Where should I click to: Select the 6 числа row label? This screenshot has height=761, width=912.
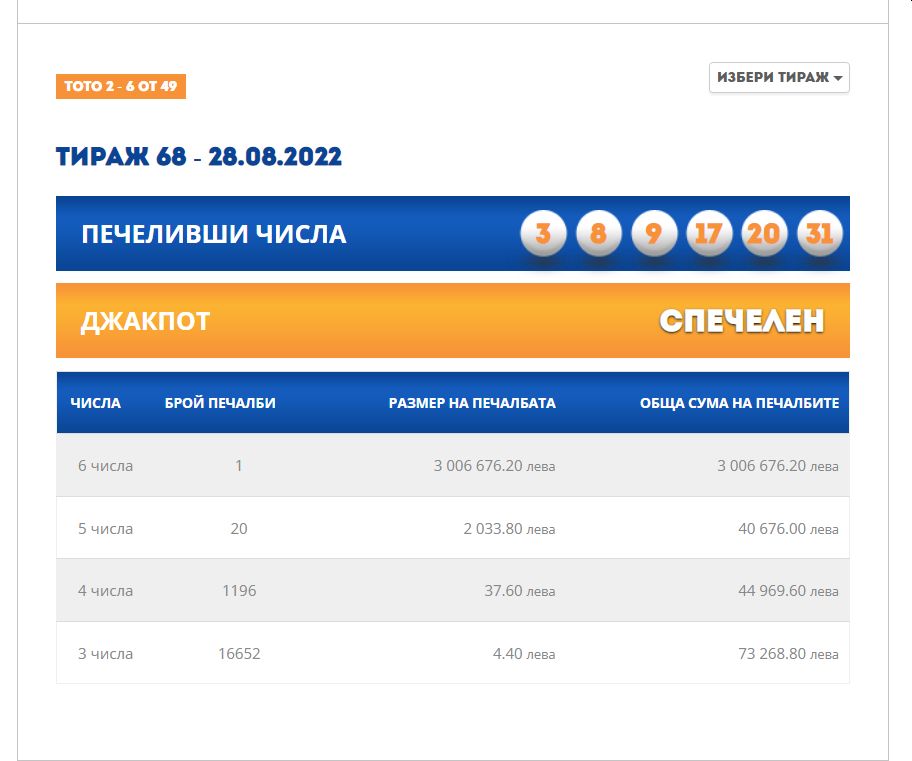[105, 466]
